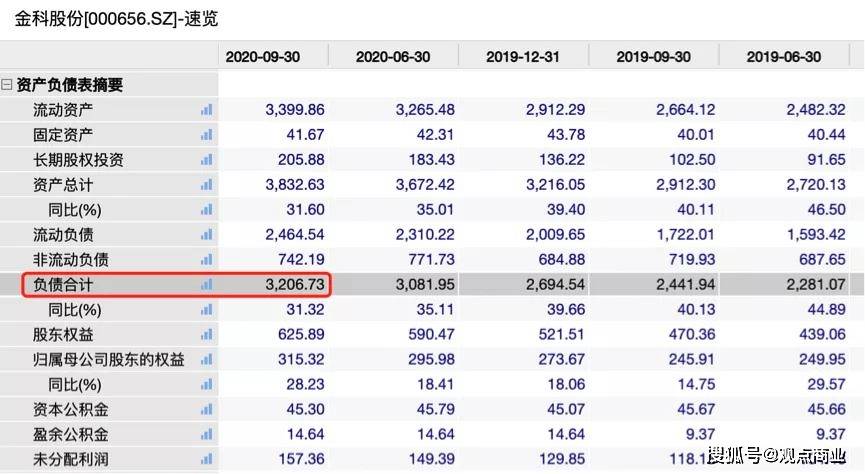
Task: Open chart icon for 股东权益 row
Action: click(x=206, y=334)
